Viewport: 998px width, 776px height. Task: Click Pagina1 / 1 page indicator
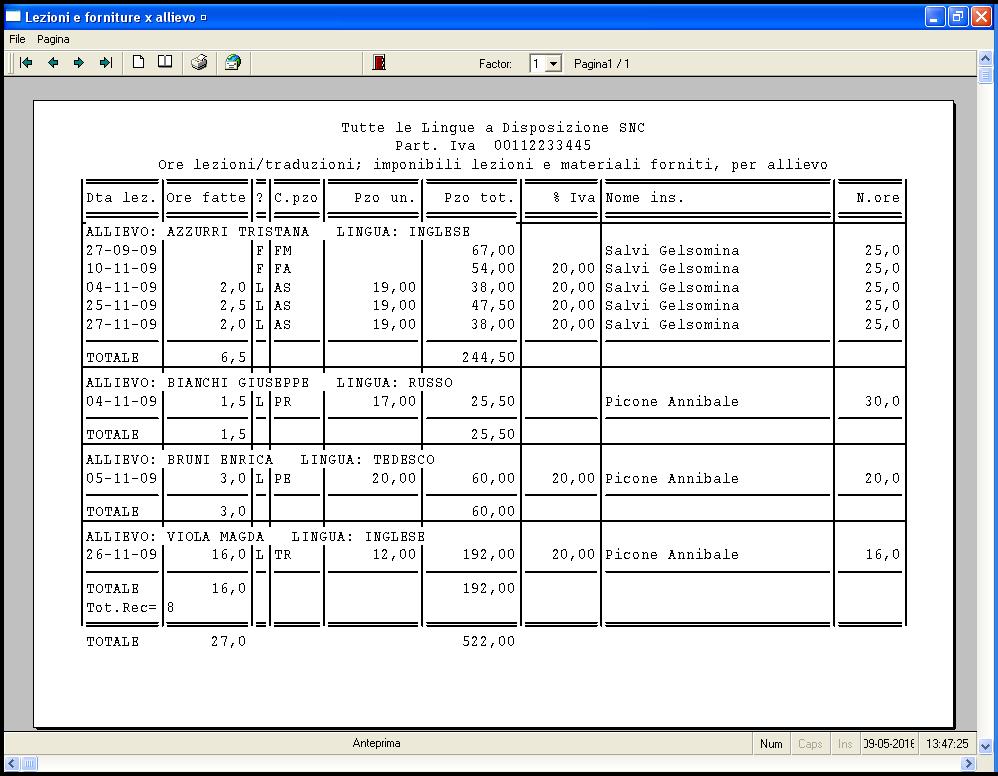pyautogui.click(x=601, y=64)
